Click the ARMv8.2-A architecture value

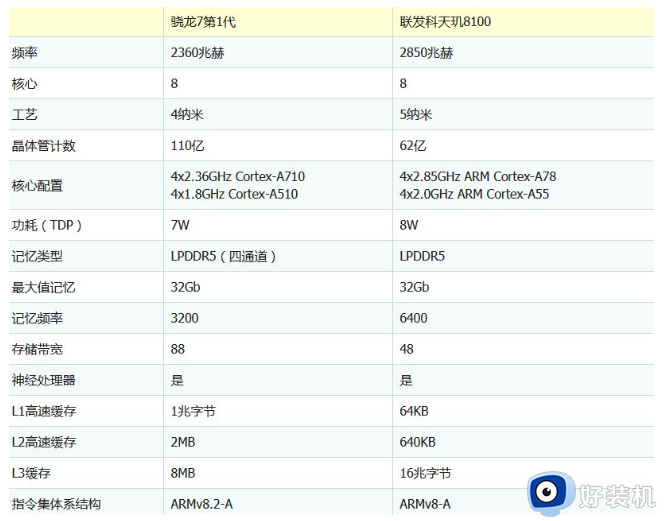(x=202, y=504)
